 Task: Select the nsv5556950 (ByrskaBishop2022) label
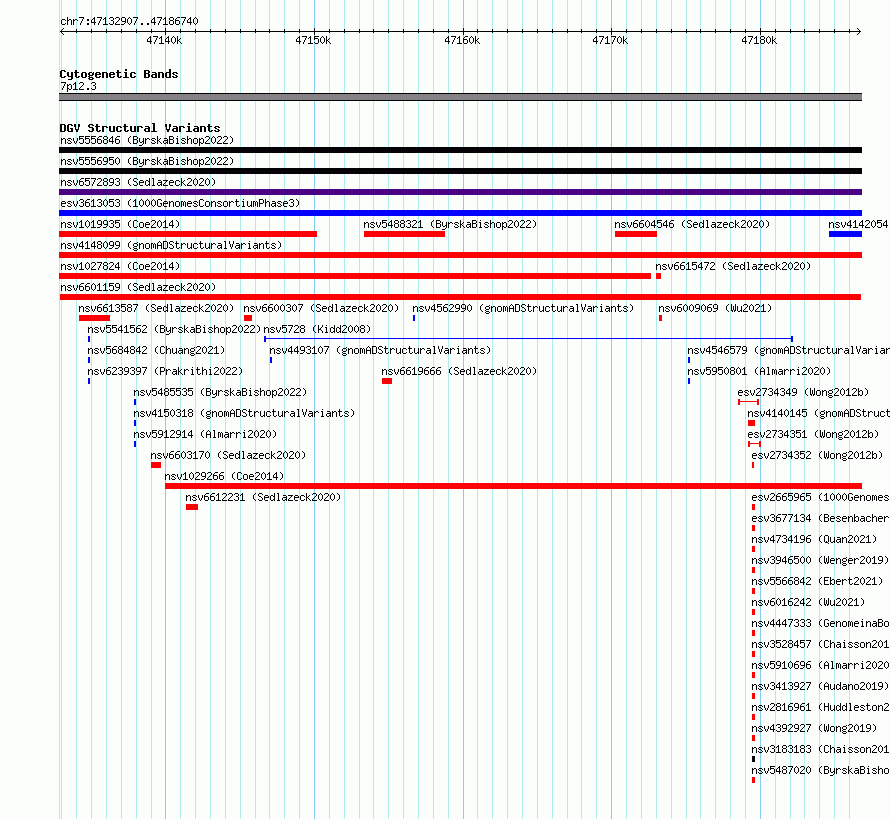point(147,161)
